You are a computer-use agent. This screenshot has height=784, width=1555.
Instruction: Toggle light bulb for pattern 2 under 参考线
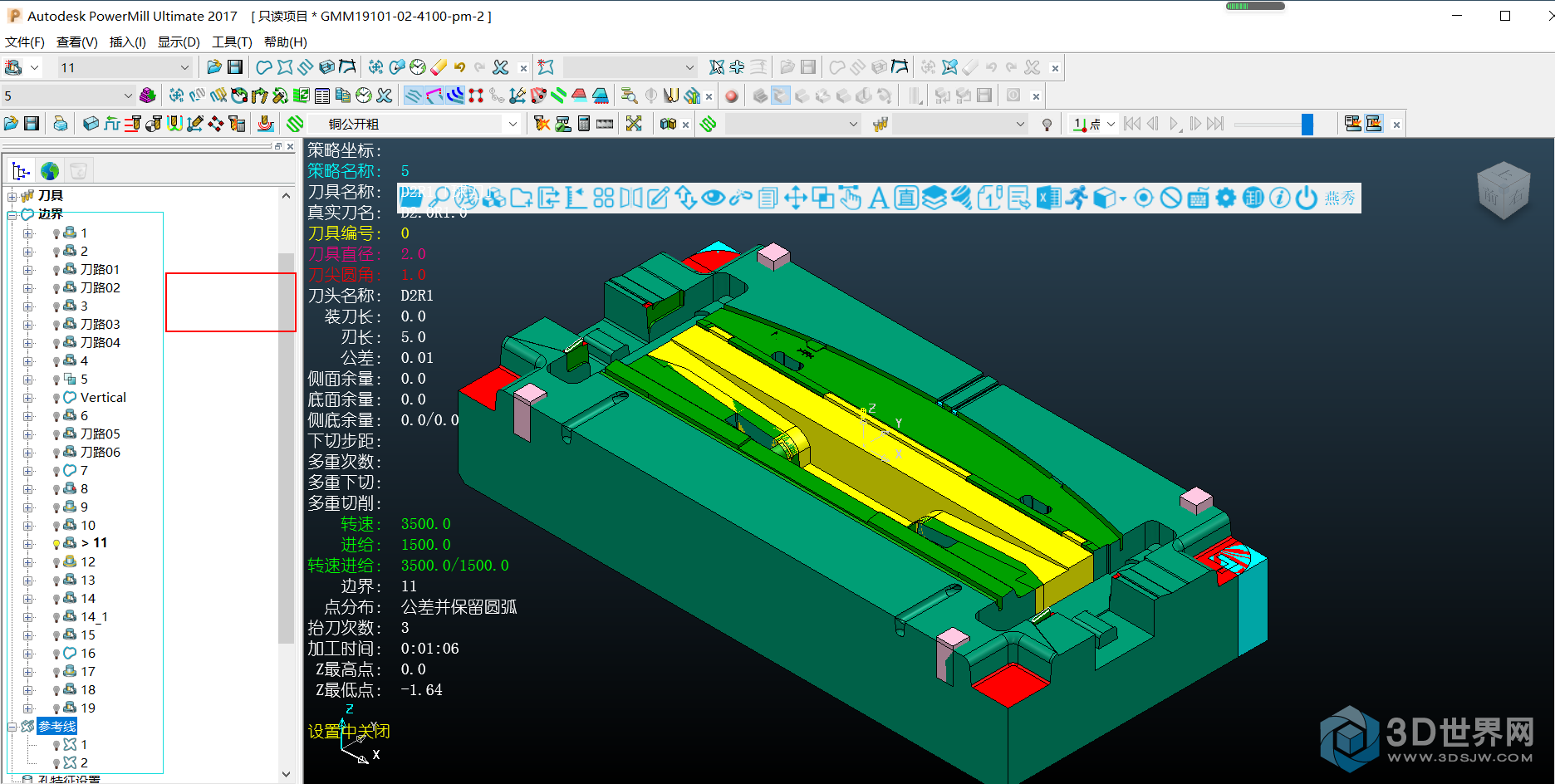pos(56,763)
